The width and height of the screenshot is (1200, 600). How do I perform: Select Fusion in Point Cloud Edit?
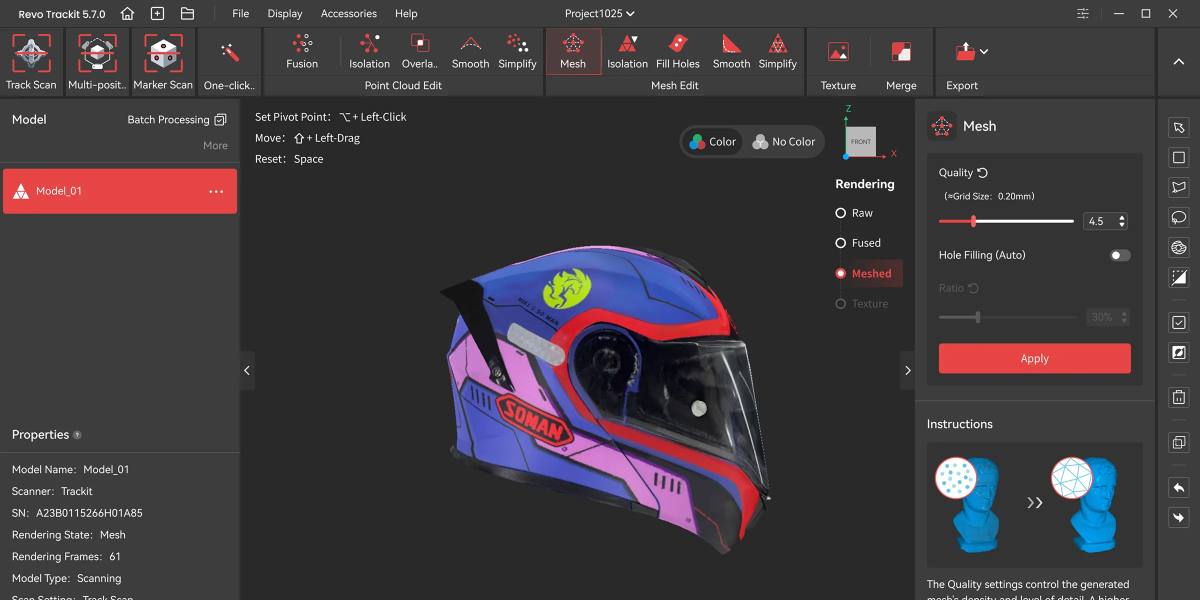click(302, 50)
